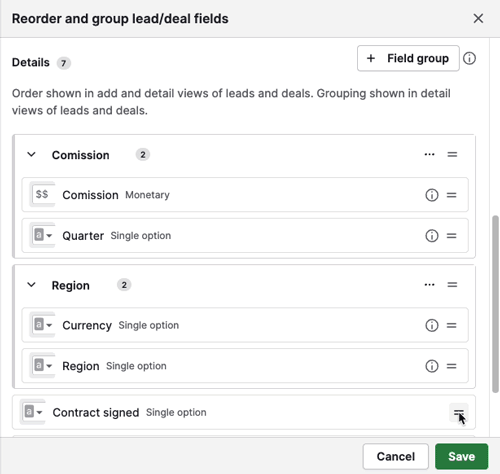Click the vertical scrollbar thumb
This screenshot has height=474, width=500.
click(495, 304)
